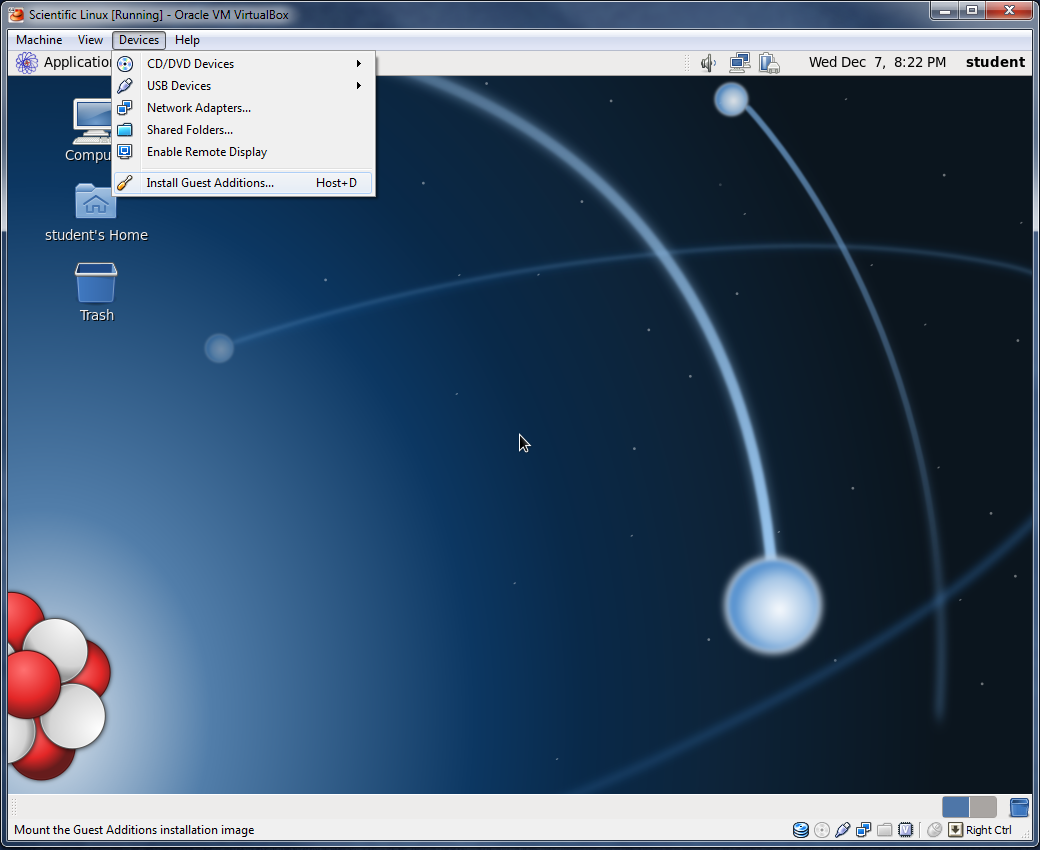
Task: Switch to second workspace in switcher
Action: [x=983, y=807]
